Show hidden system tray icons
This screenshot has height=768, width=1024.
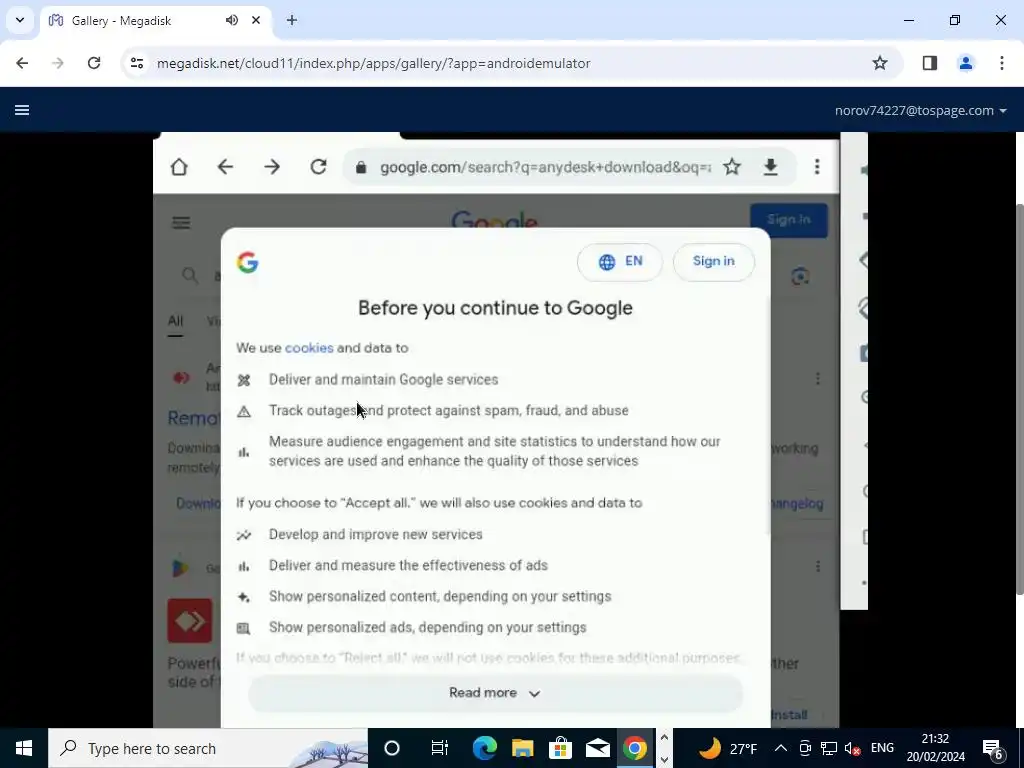780,748
